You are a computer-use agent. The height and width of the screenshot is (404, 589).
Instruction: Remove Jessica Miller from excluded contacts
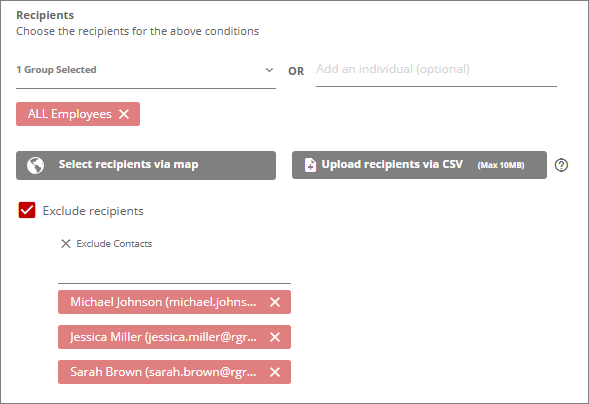click(275, 337)
